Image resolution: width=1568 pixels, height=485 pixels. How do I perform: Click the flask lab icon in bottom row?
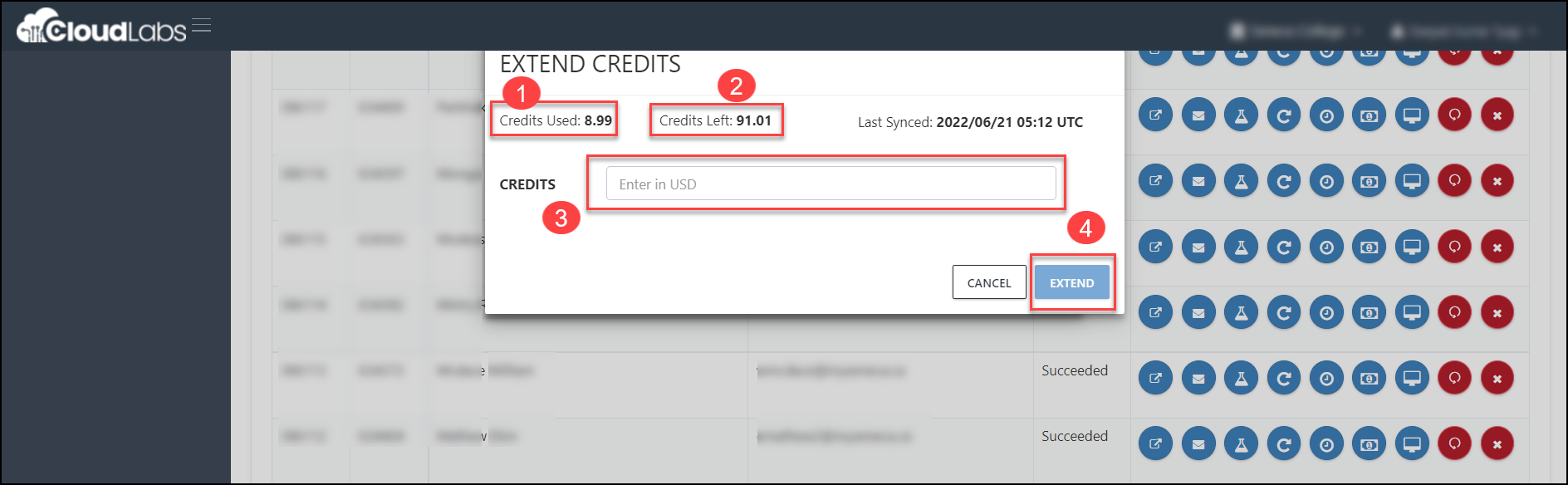tap(1241, 444)
